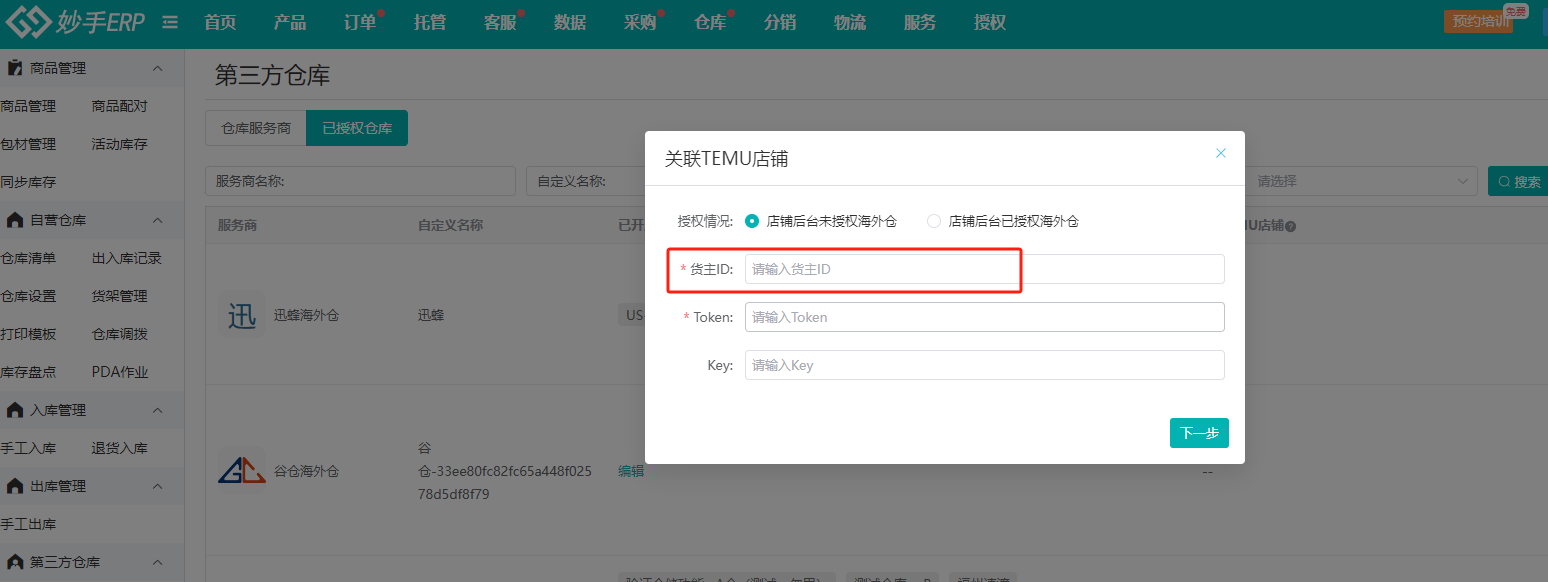Focus the 自定义名称 search field

pyautogui.click(x=585, y=181)
